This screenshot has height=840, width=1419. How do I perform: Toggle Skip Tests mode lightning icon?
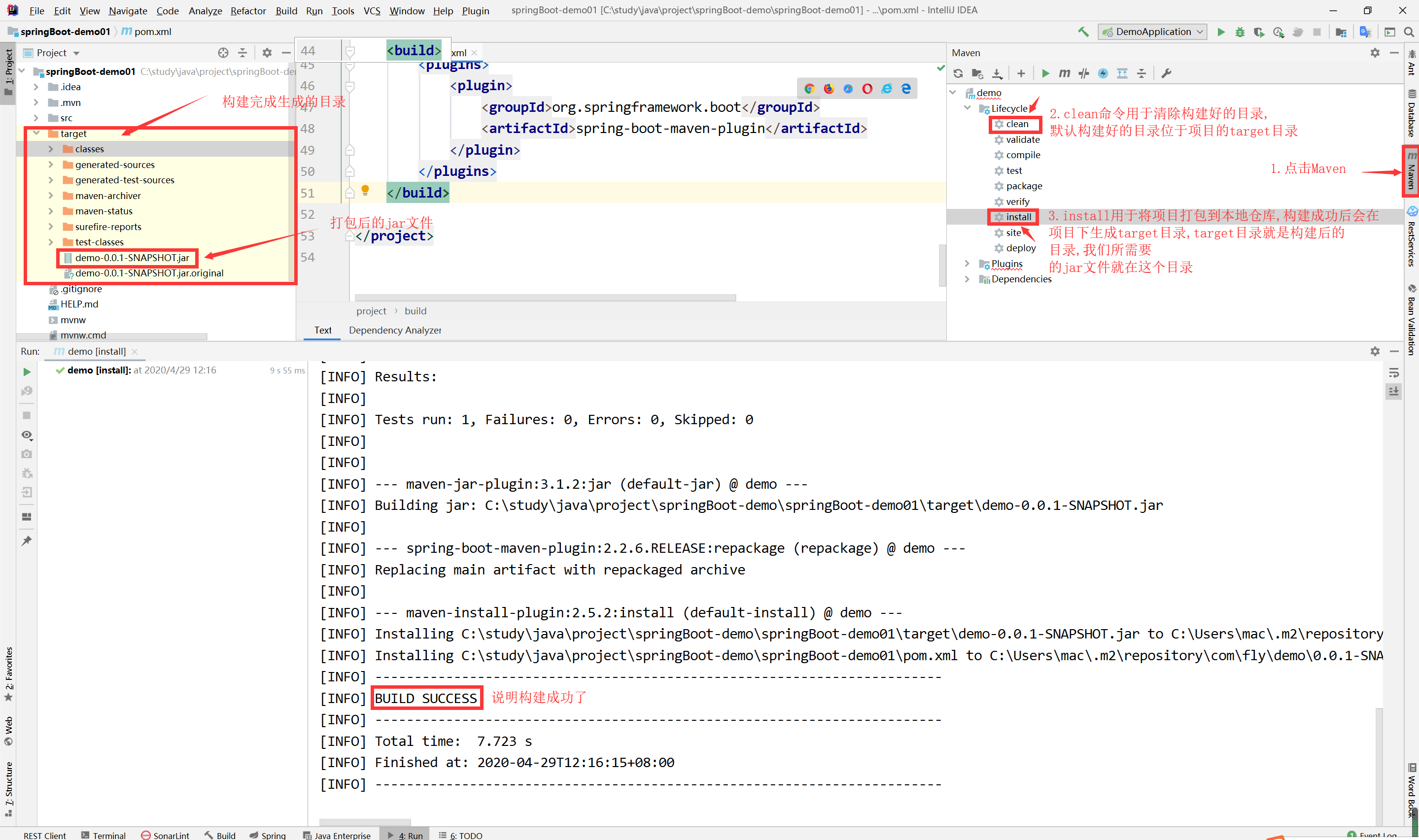[1103, 73]
